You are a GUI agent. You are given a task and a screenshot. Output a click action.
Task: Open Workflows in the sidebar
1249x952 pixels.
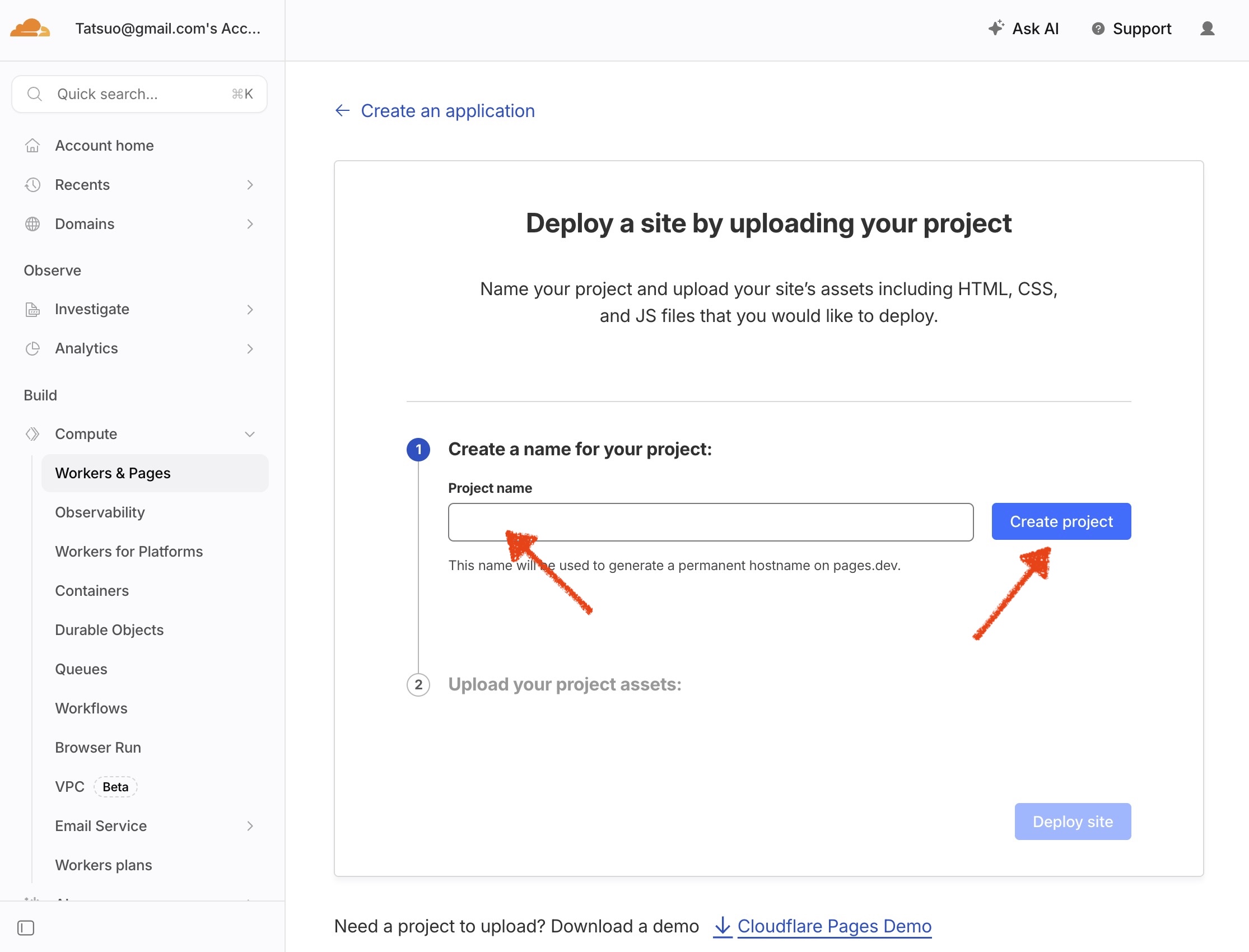pos(91,708)
